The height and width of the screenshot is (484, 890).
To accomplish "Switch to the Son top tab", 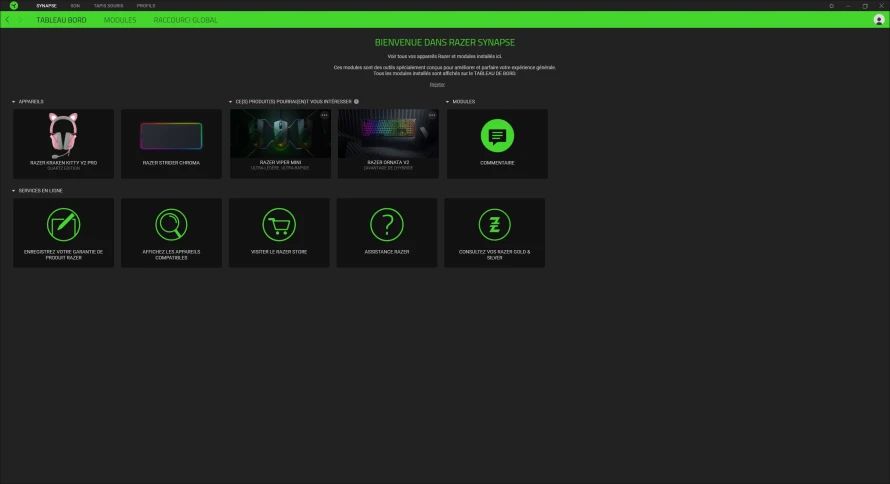I will tap(75, 6).
